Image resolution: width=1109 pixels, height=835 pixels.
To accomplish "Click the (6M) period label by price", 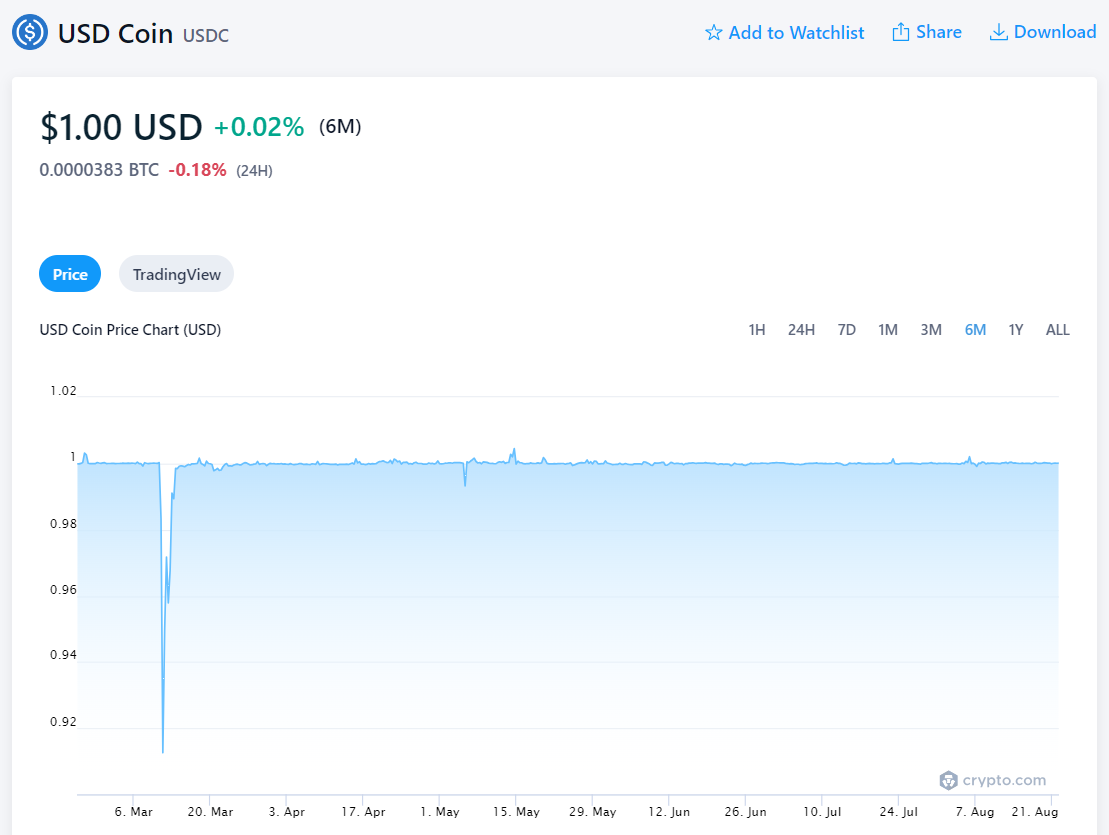I will [x=339, y=127].
